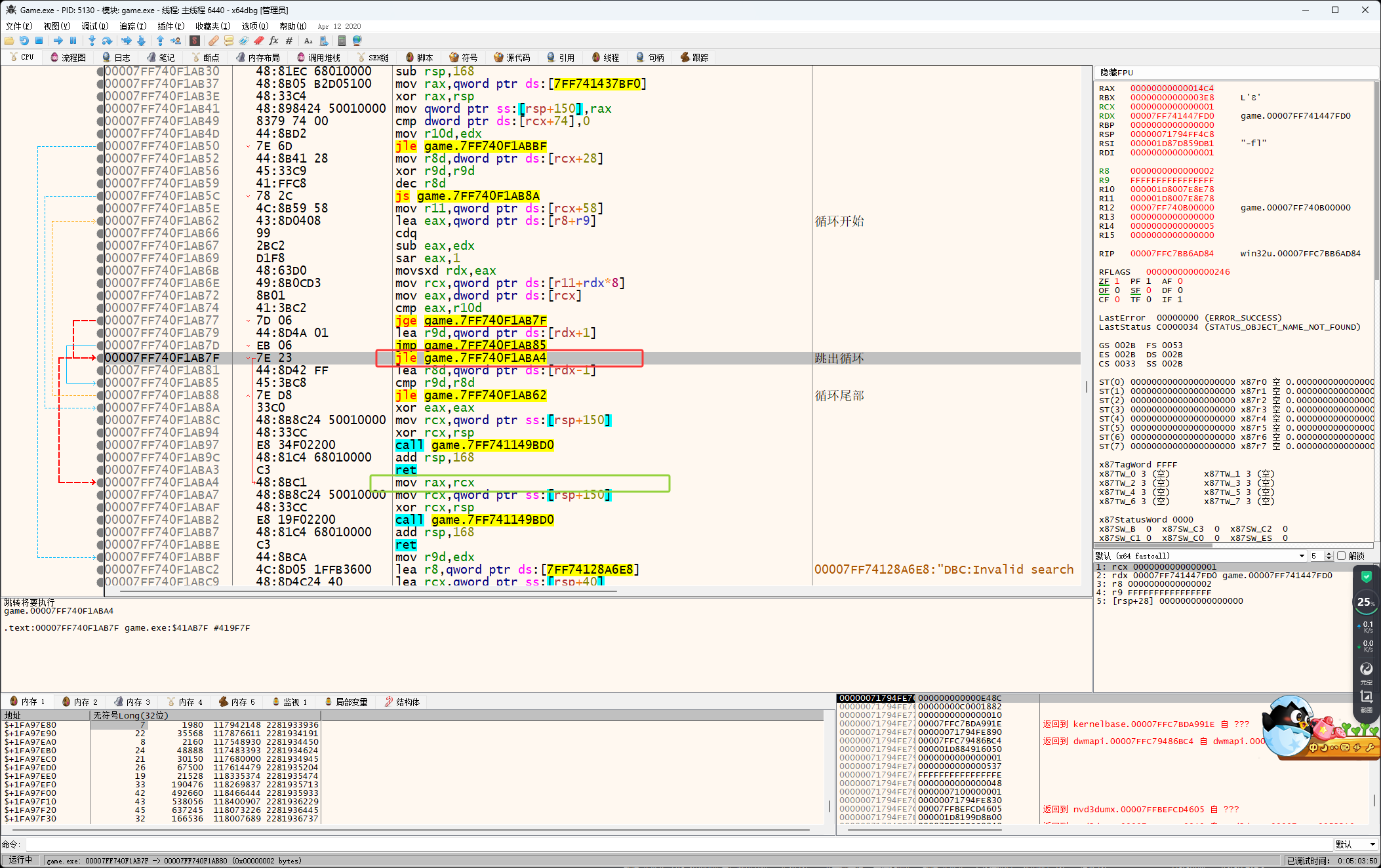
Task: Open the calling convention fastcall dropdown
Action: tap(1302, 556)
